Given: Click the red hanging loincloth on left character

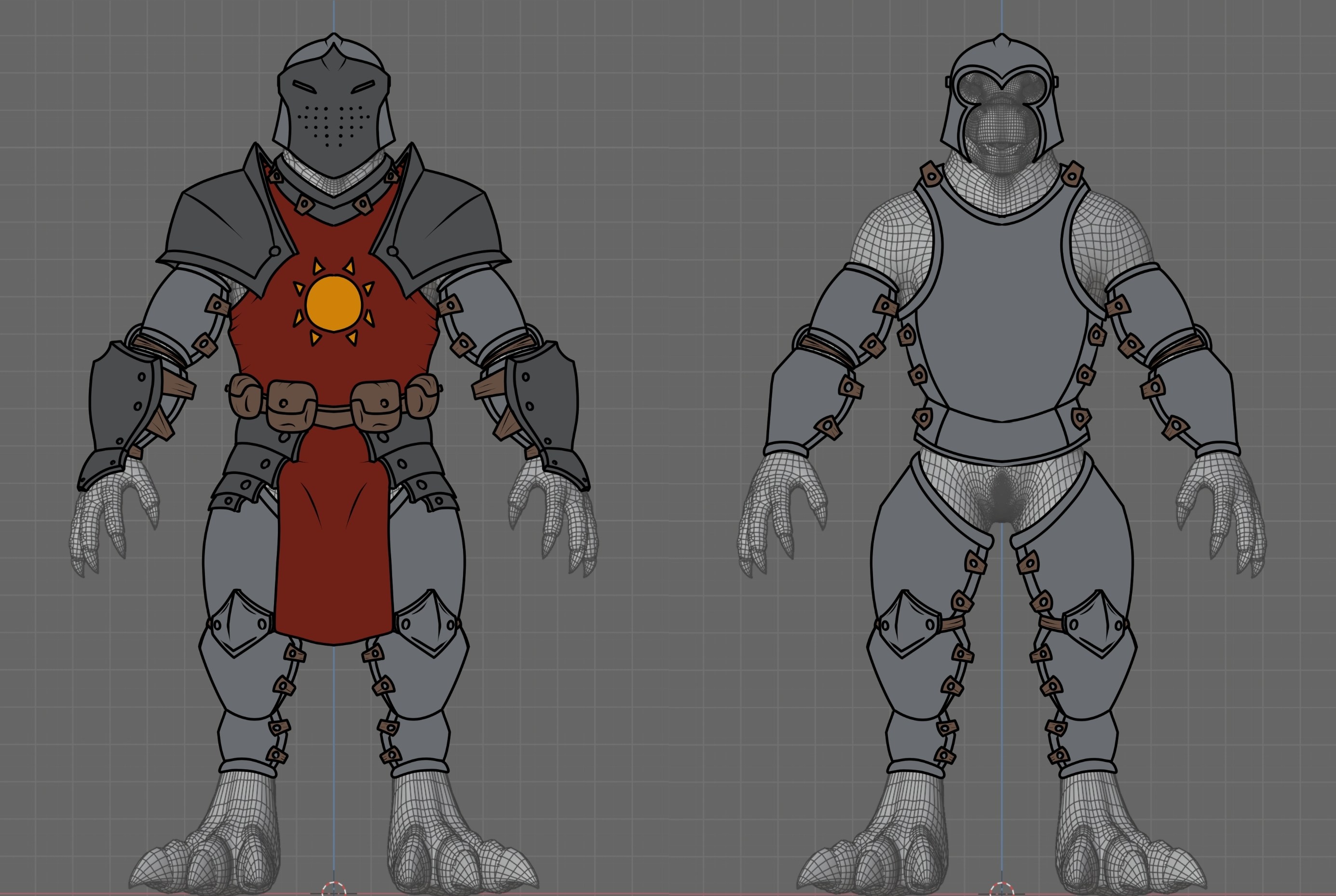Looking at the screenshot, I should point(334,549).
